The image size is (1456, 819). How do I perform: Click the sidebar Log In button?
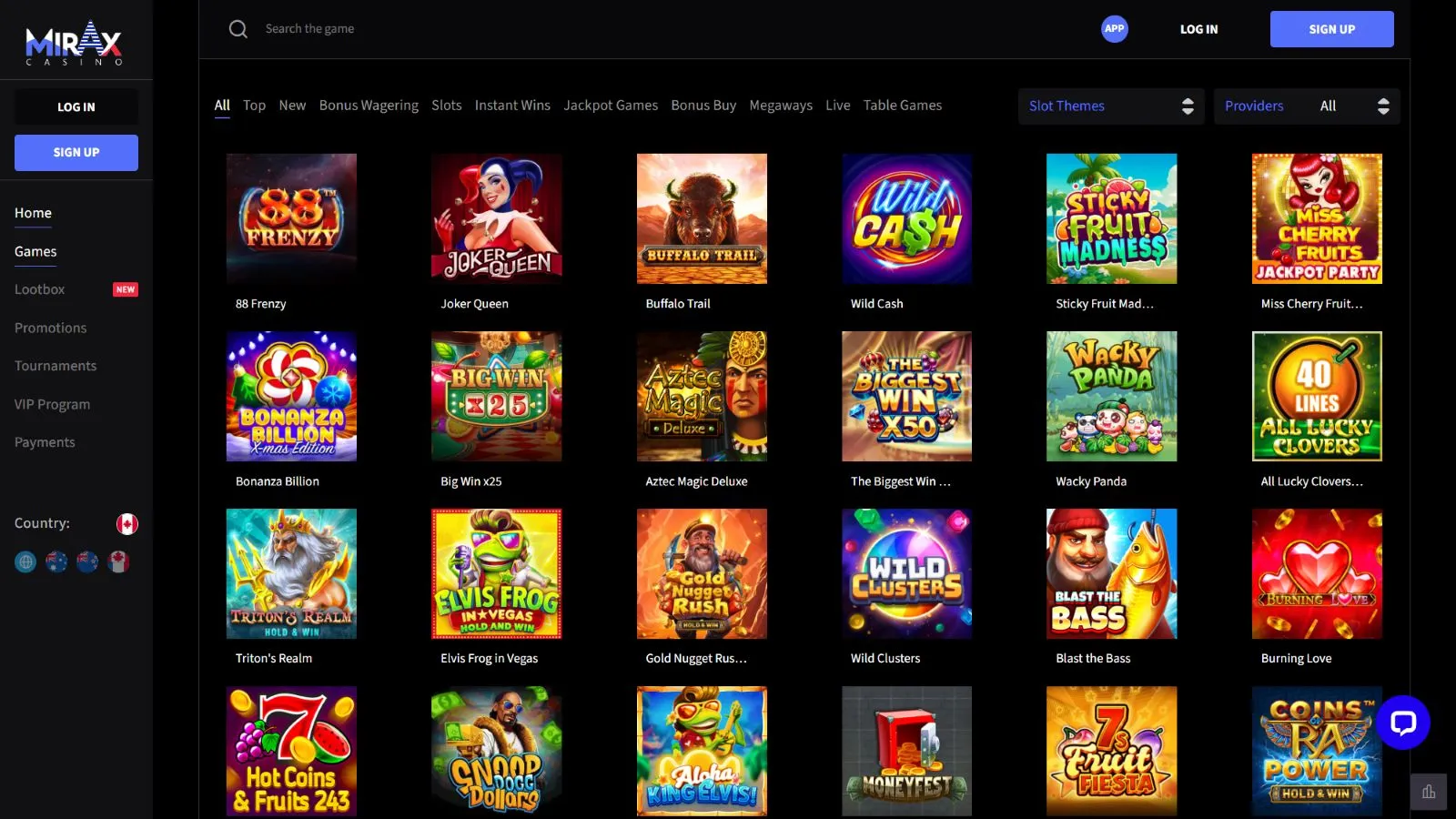(x=76, y=107)
